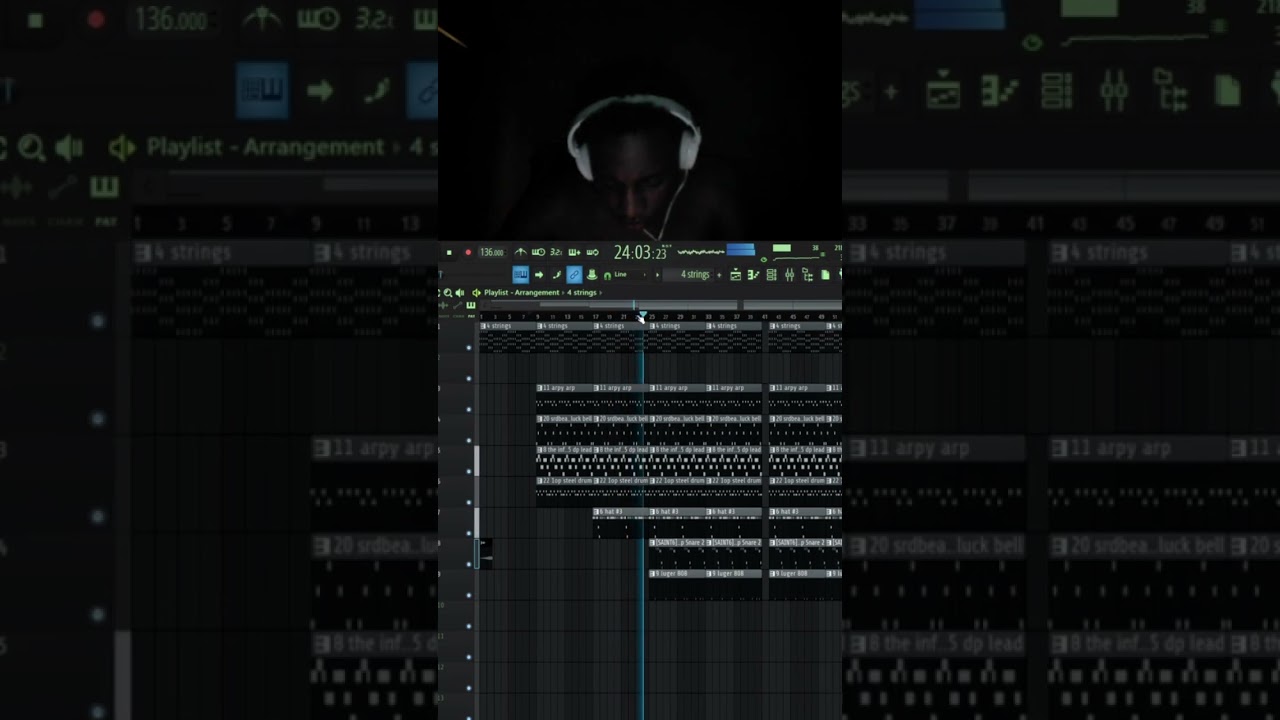Open clip menu of 4 strings clip at bar 1
The width and height of the screenshot is (1280, 720).
tap(484, 326)
